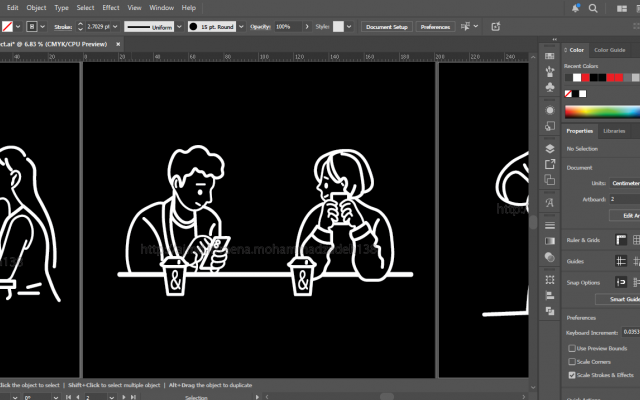Open stroke weight dropdown arrow
Screen dimensions: 640x400
[115, 27]
